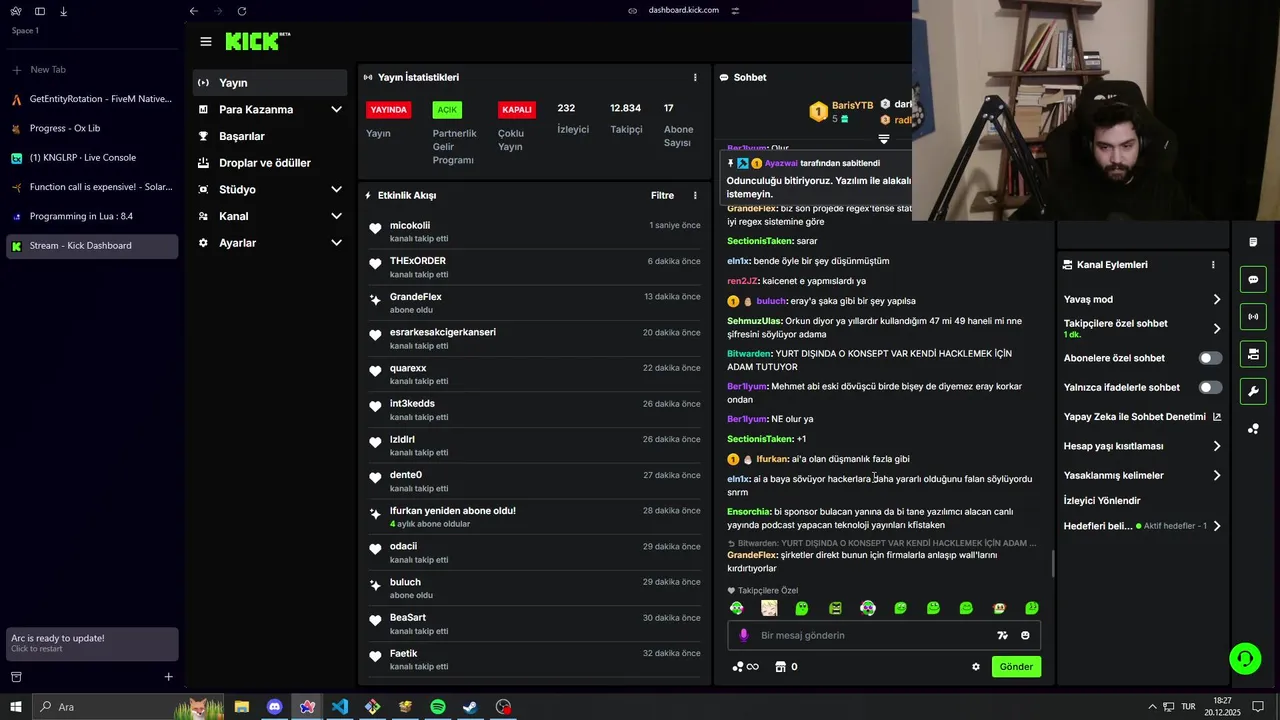Viewport: 1280px width, 720px height.
Task: Click the points dots icon in right rail
Action: 1253,429
